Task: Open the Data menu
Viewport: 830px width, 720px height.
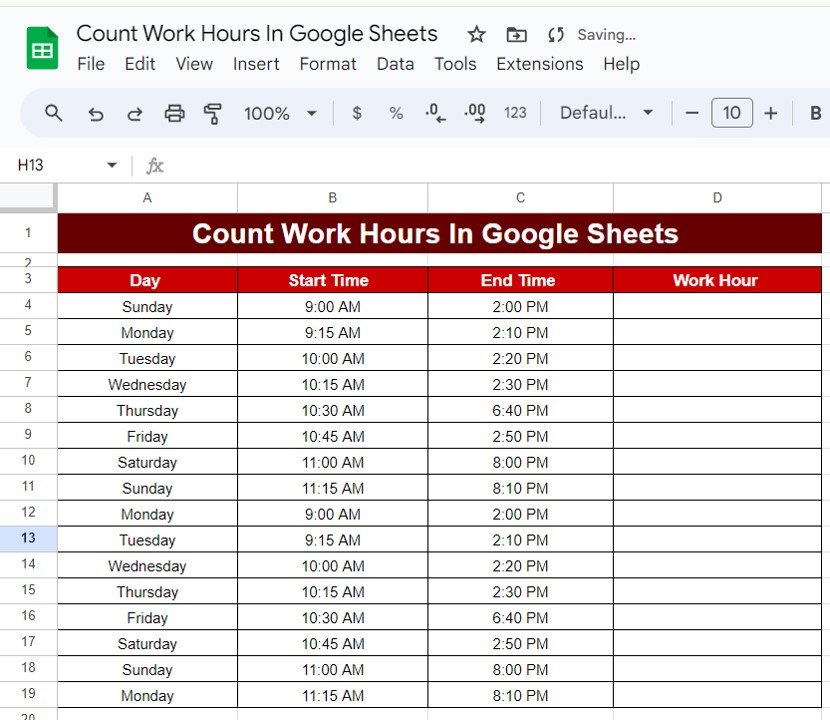Action: (x=395, y=64)
